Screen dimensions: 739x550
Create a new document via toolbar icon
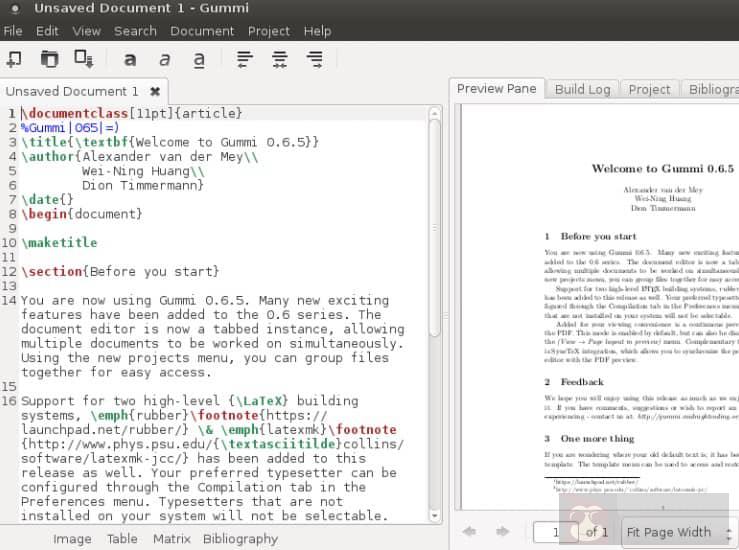(14, 59)
